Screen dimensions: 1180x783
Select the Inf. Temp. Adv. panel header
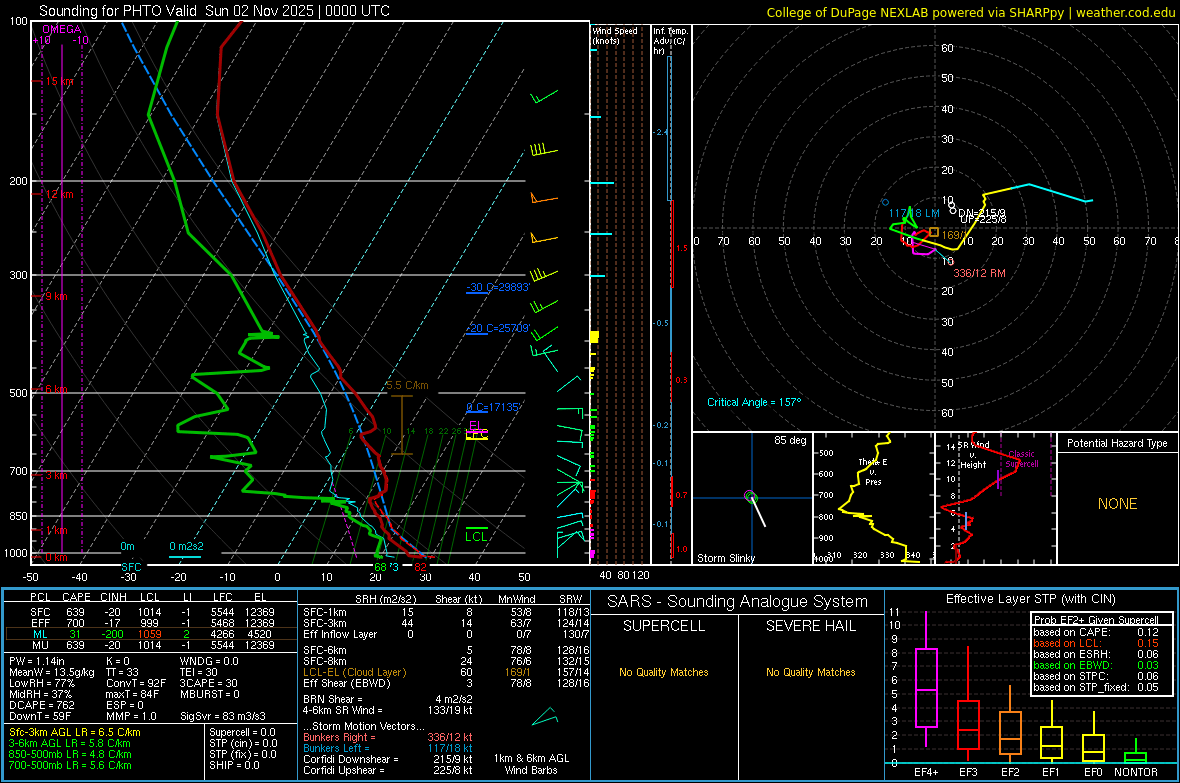tap(670, 41)
